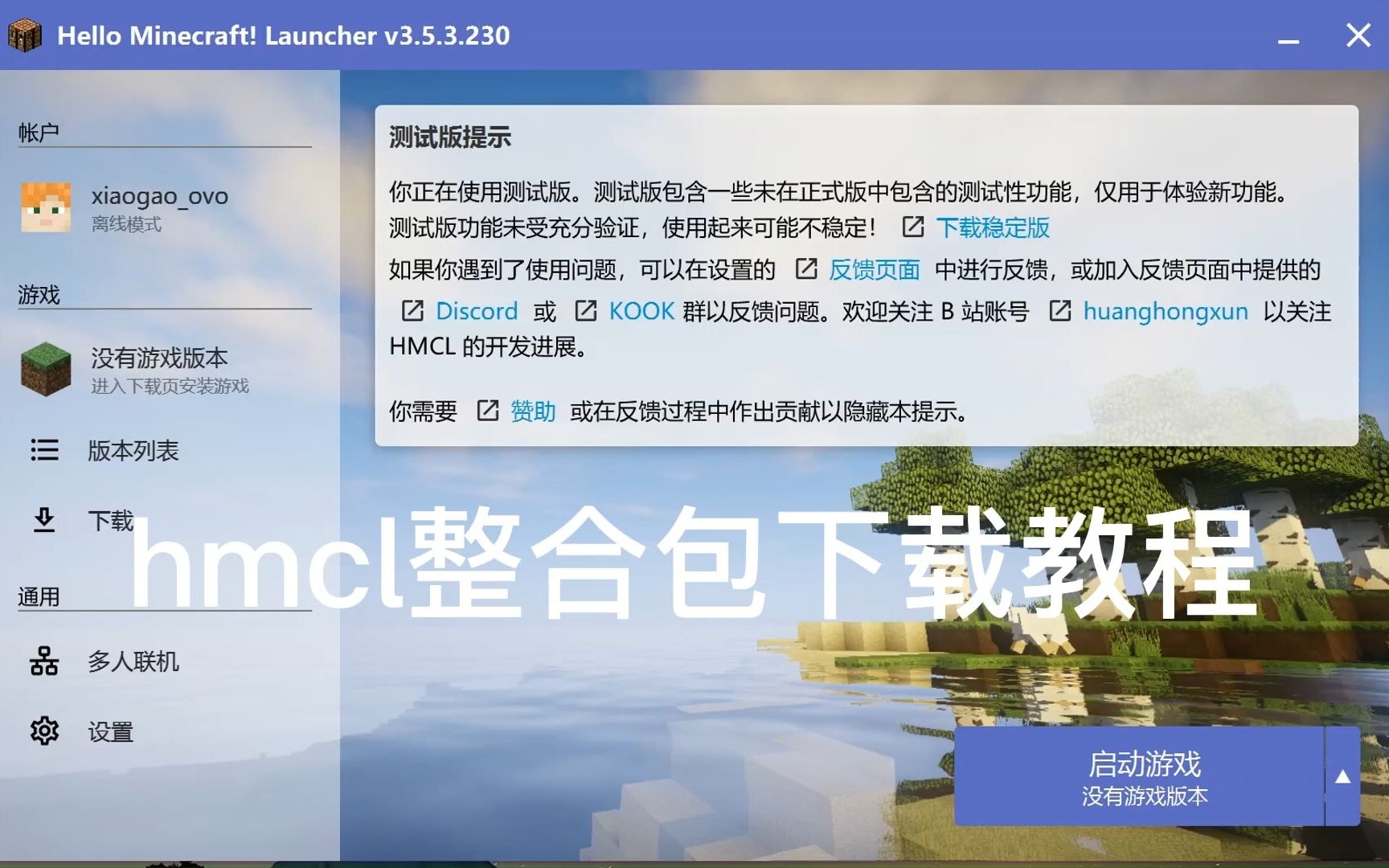This screenshot has width=1389, height=868.
Task: Click external link icon before 赞助
Action: click(488, 411)
